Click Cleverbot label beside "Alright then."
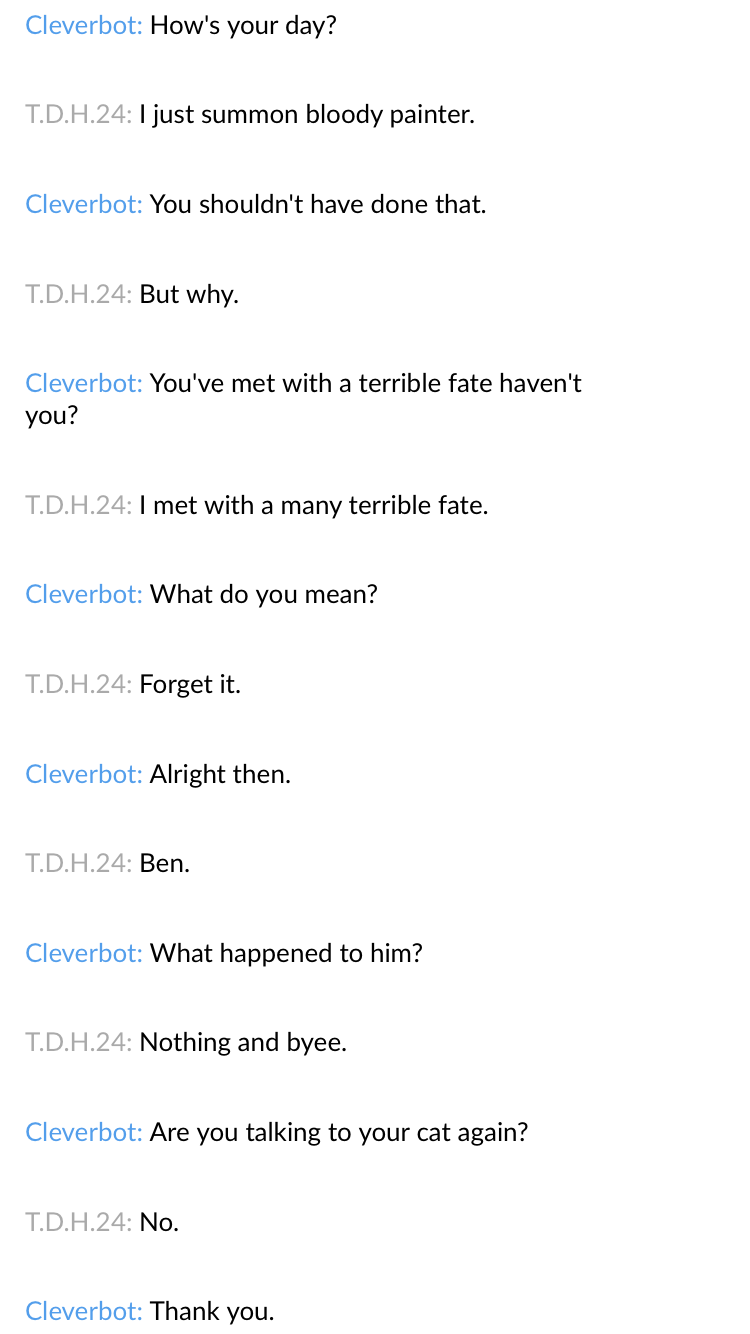The height and width of the screenshot is (1334, 750). click(x=84, y=774)
